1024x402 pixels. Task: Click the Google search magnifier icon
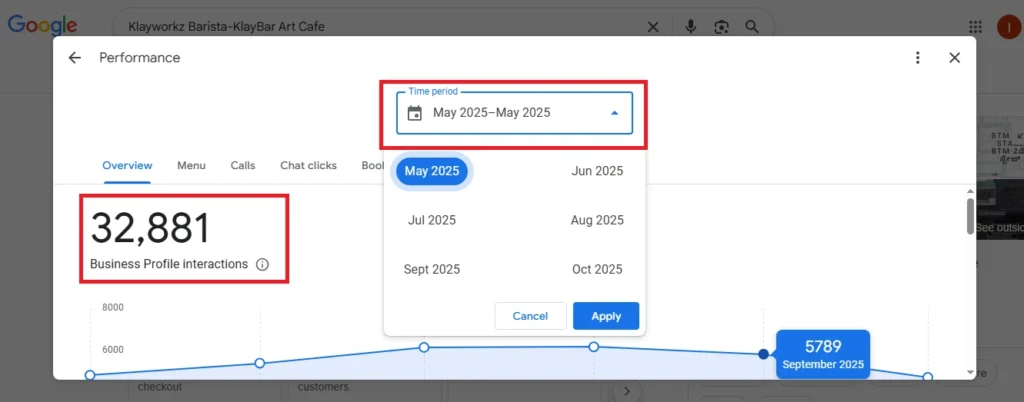752,27
